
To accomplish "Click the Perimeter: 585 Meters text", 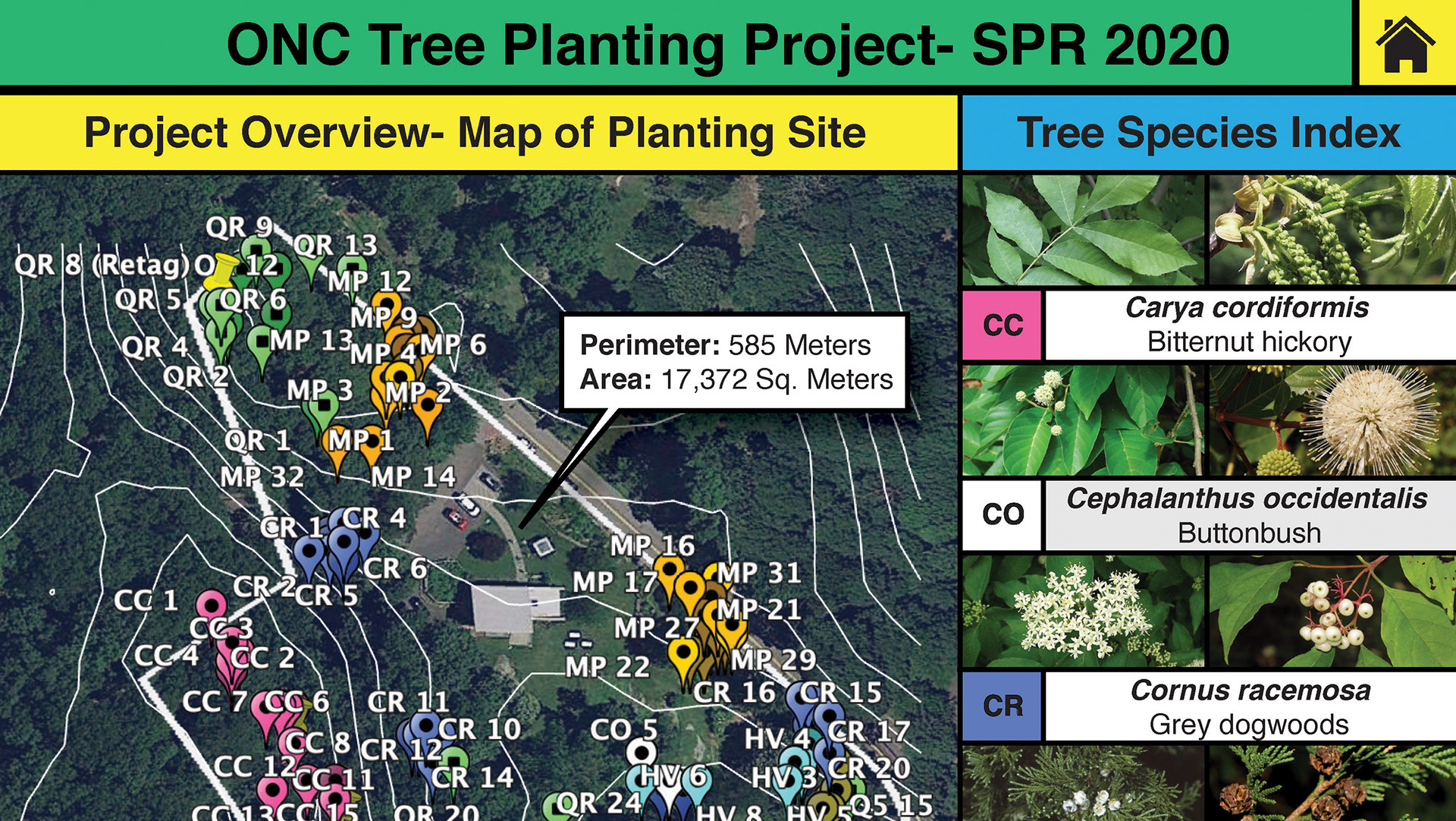I will tap(725, 345).
